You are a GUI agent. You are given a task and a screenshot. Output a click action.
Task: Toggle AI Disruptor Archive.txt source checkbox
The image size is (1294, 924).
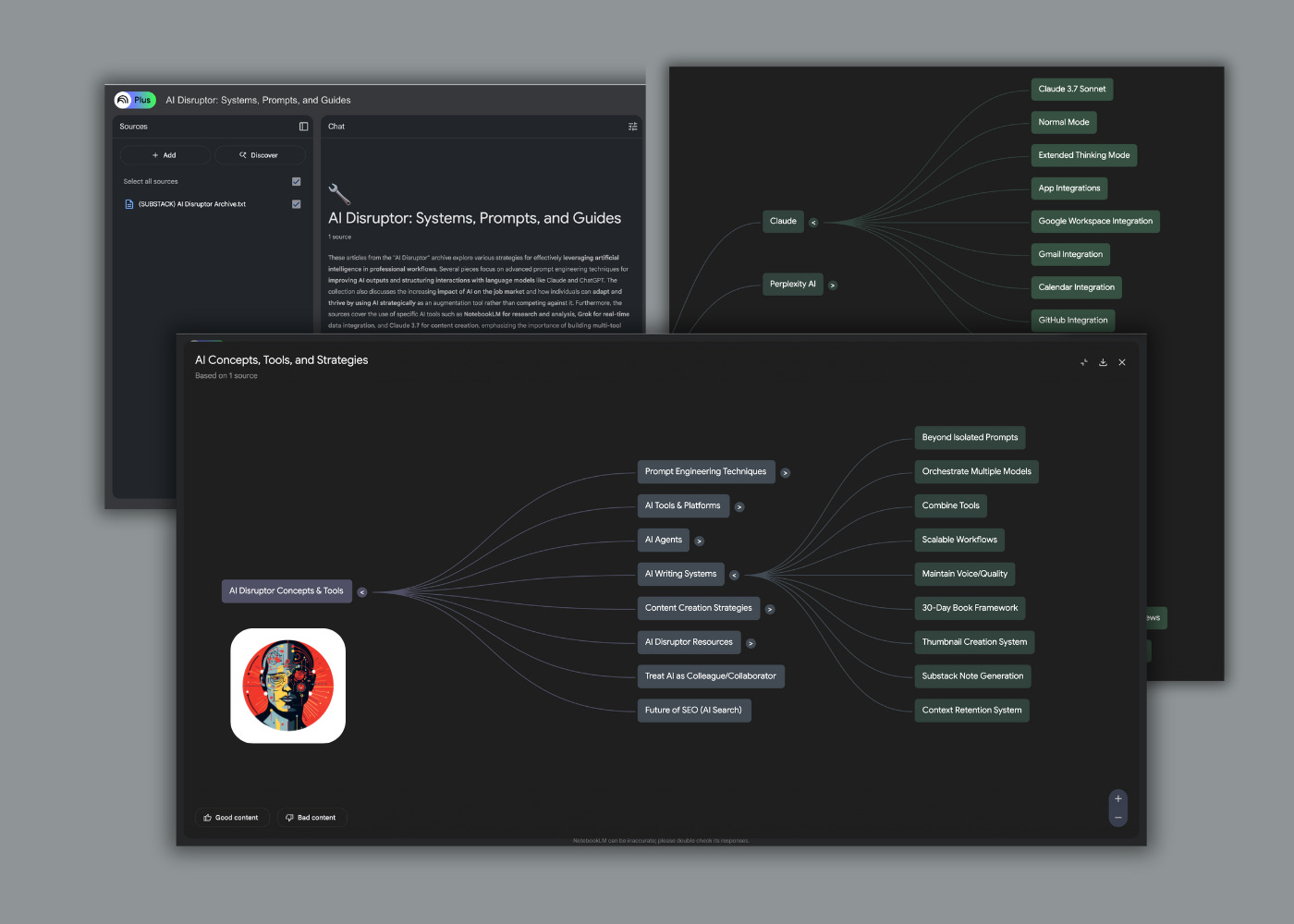[x=297, y=204]
